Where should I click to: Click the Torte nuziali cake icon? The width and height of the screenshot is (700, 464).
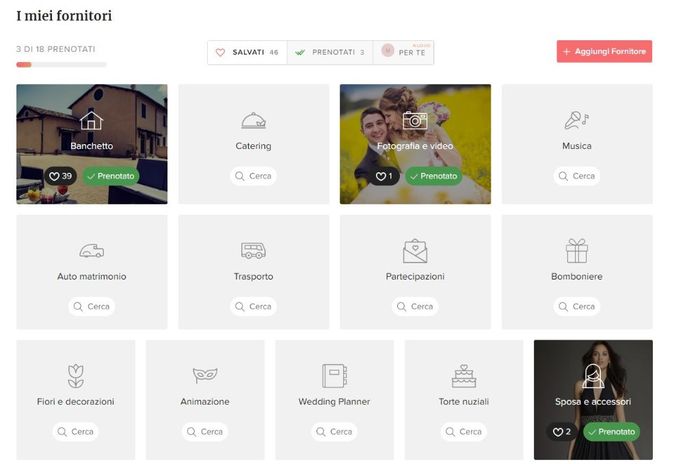point(463,376)
